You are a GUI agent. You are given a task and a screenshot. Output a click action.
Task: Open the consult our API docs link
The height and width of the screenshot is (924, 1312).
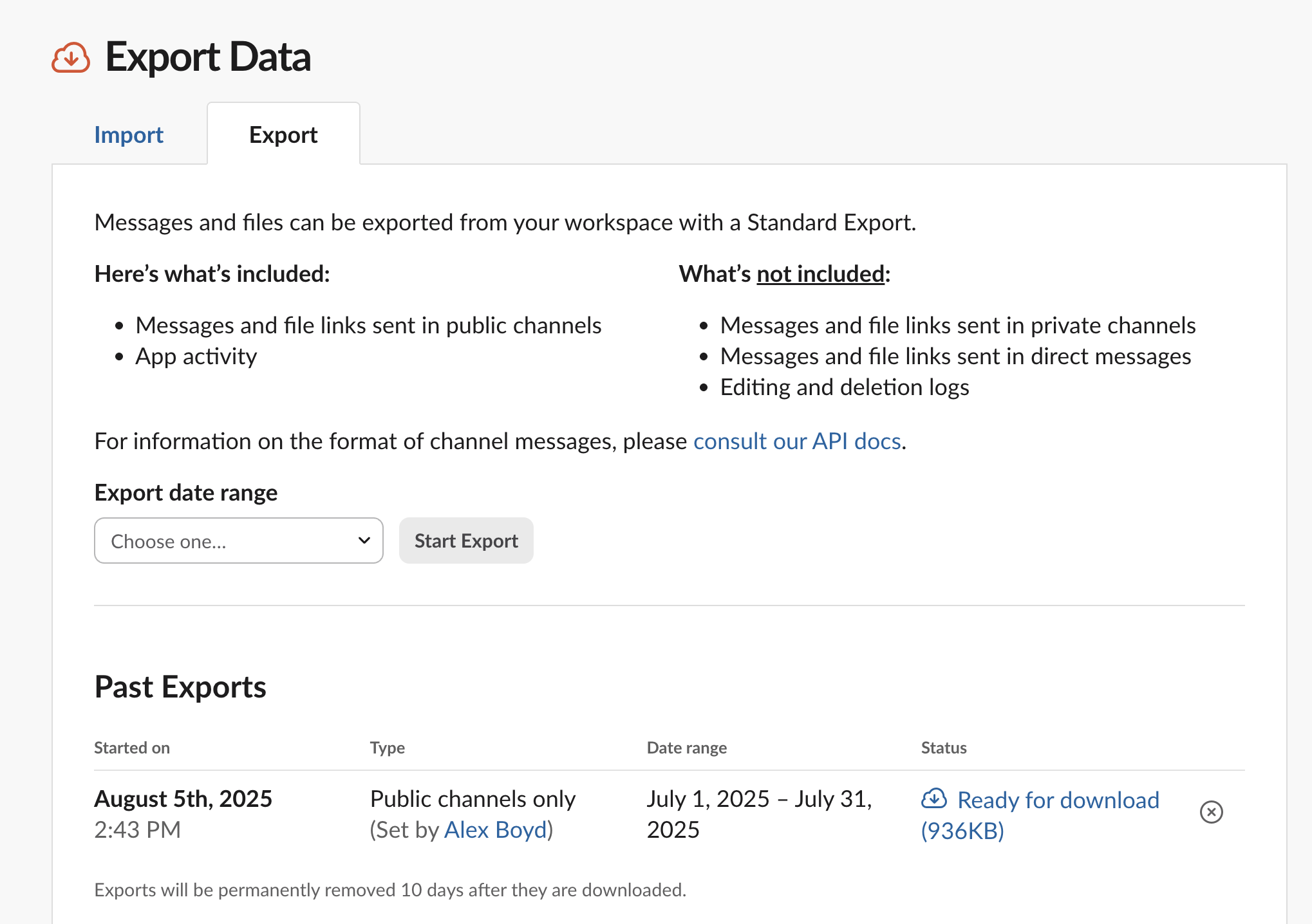[x=796, y=441]
